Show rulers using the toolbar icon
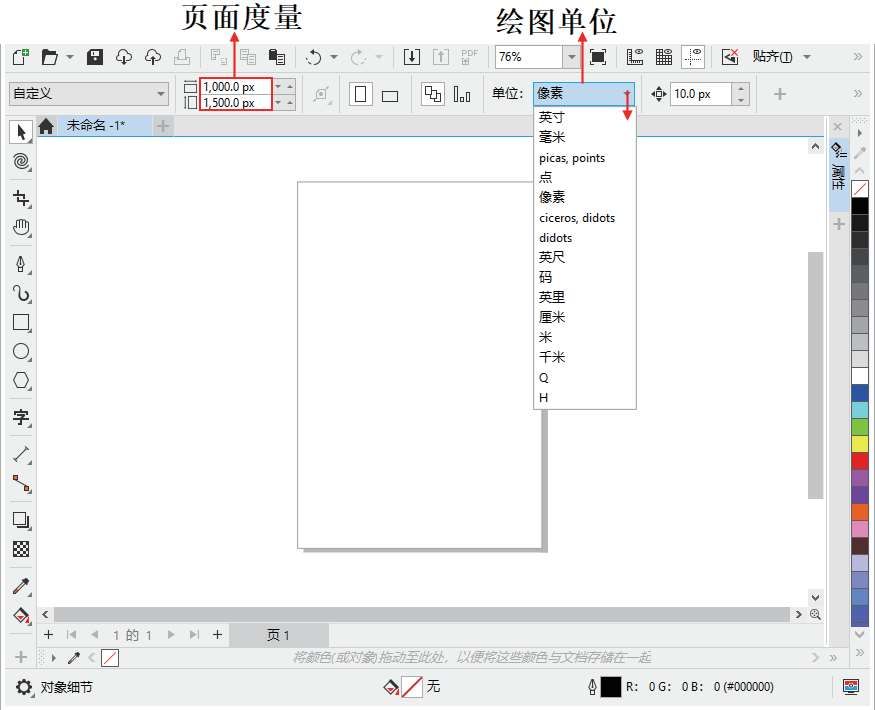This screenshot has width=875, height=710. coord(635,57)
